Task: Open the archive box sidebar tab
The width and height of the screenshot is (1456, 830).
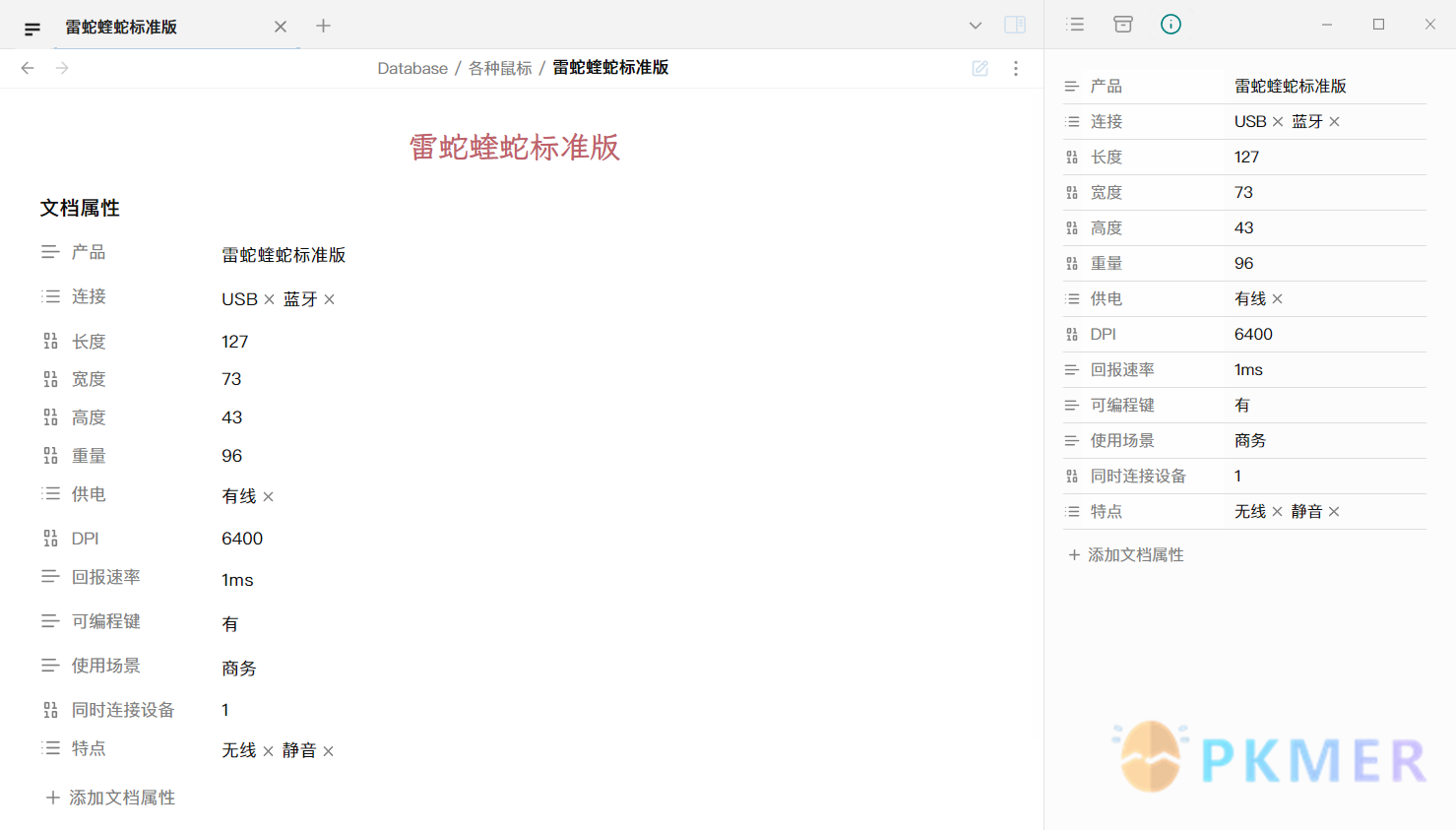Action: [1123, 25]
